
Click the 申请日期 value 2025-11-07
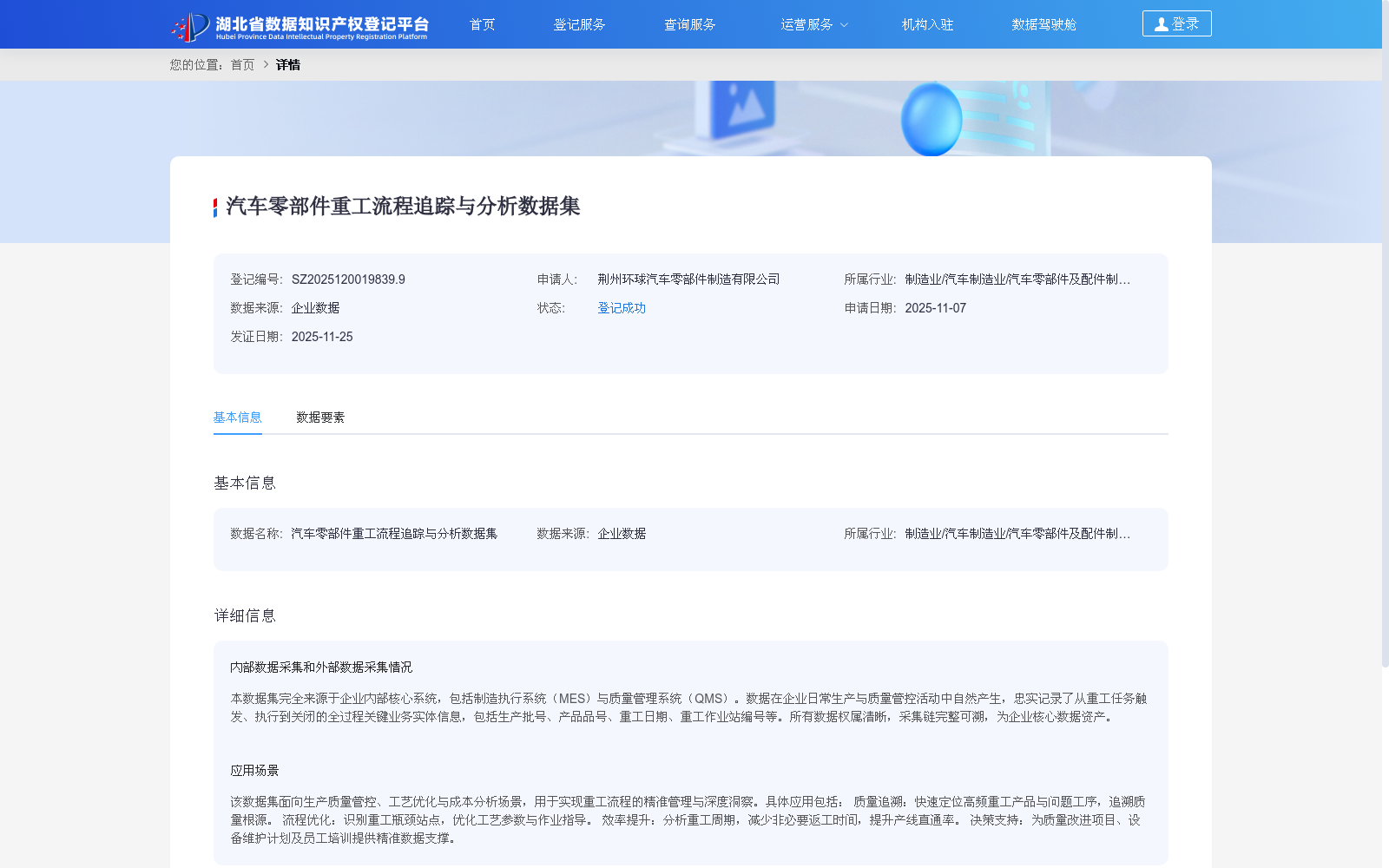[x=935, y=308]
